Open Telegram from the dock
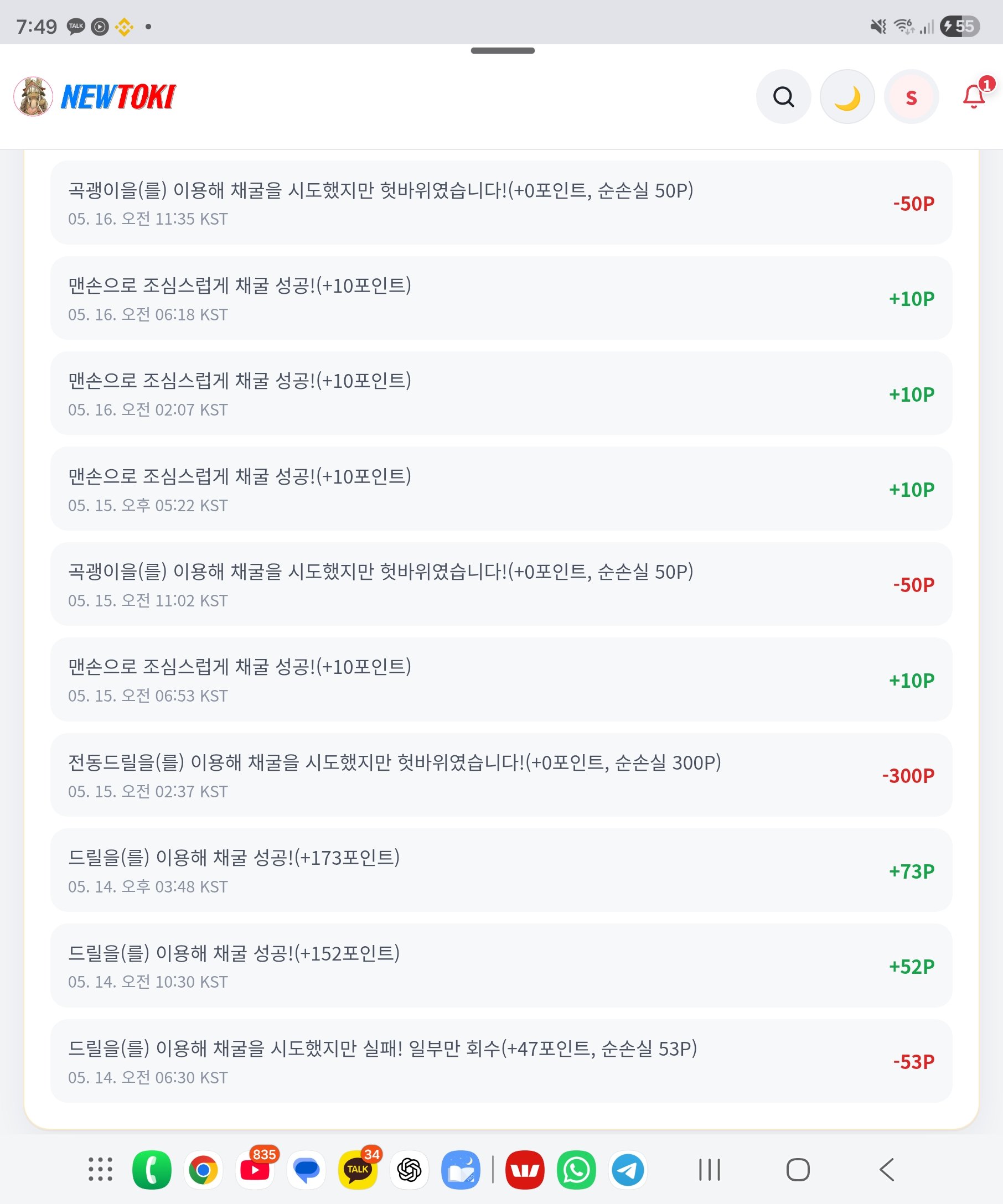 [628, 1170]
